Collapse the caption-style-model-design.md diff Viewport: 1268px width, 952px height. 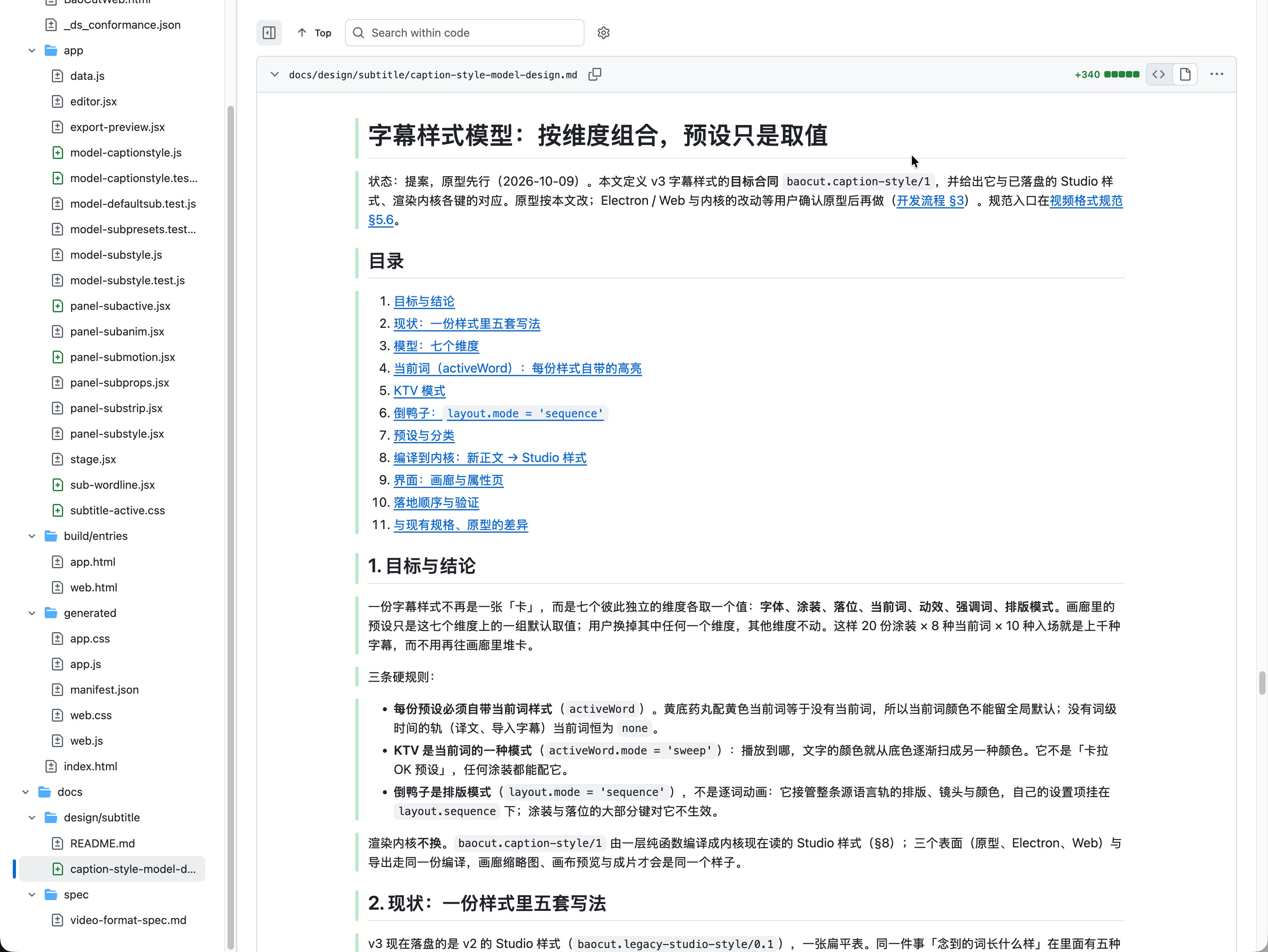tap(275, 75)
